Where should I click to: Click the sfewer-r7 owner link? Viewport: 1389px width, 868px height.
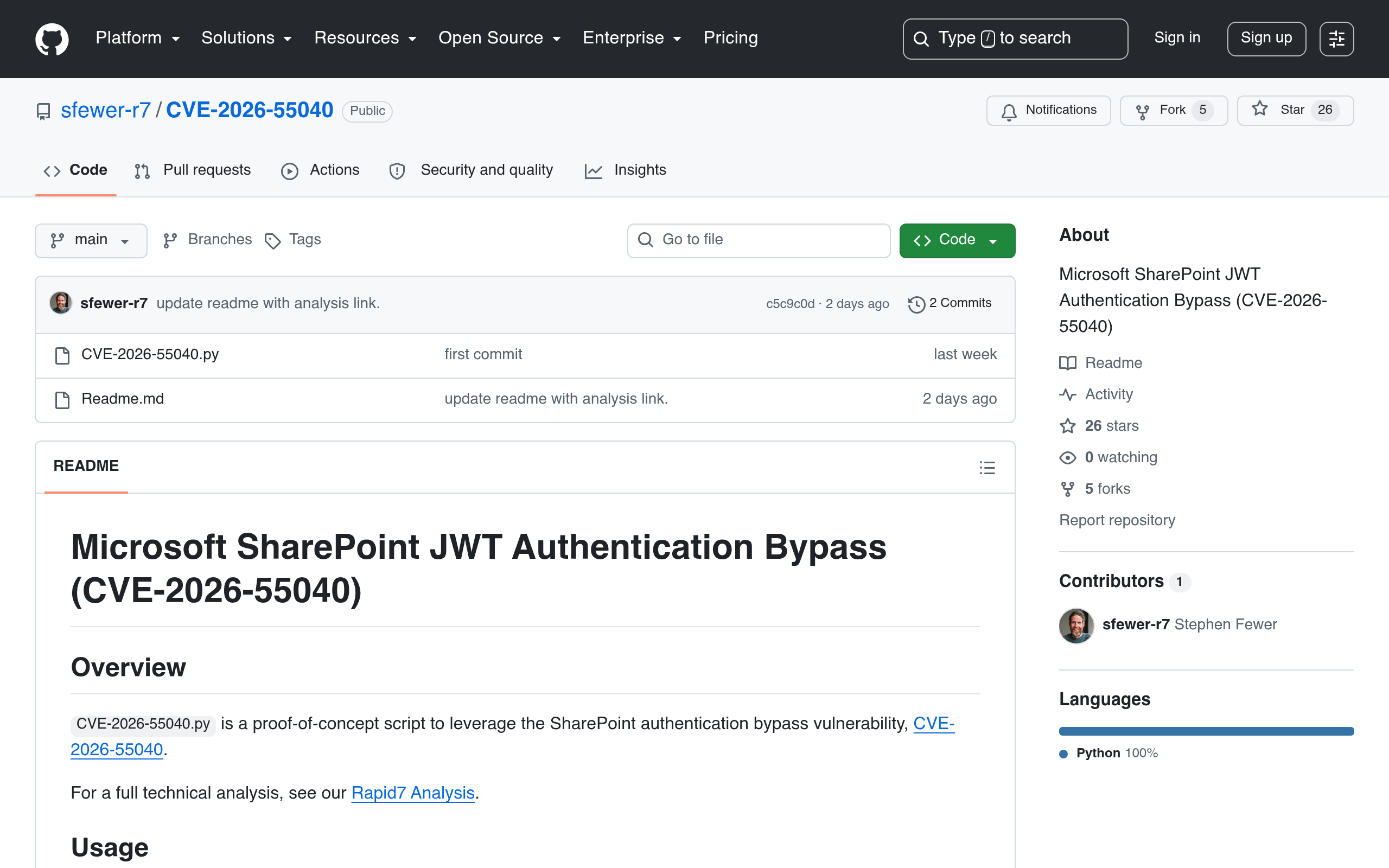[x=106, y=110]
